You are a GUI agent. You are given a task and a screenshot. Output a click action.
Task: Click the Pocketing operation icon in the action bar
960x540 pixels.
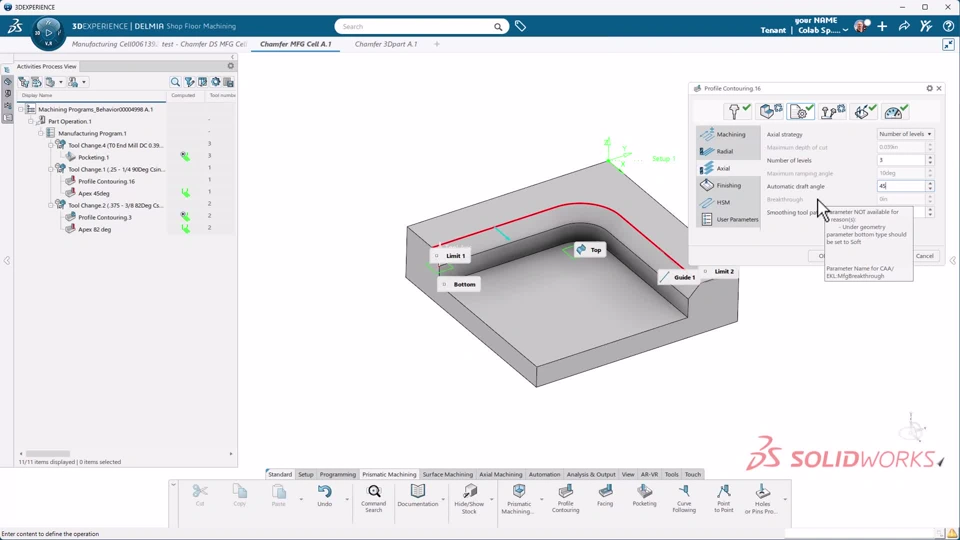[645, 492]
